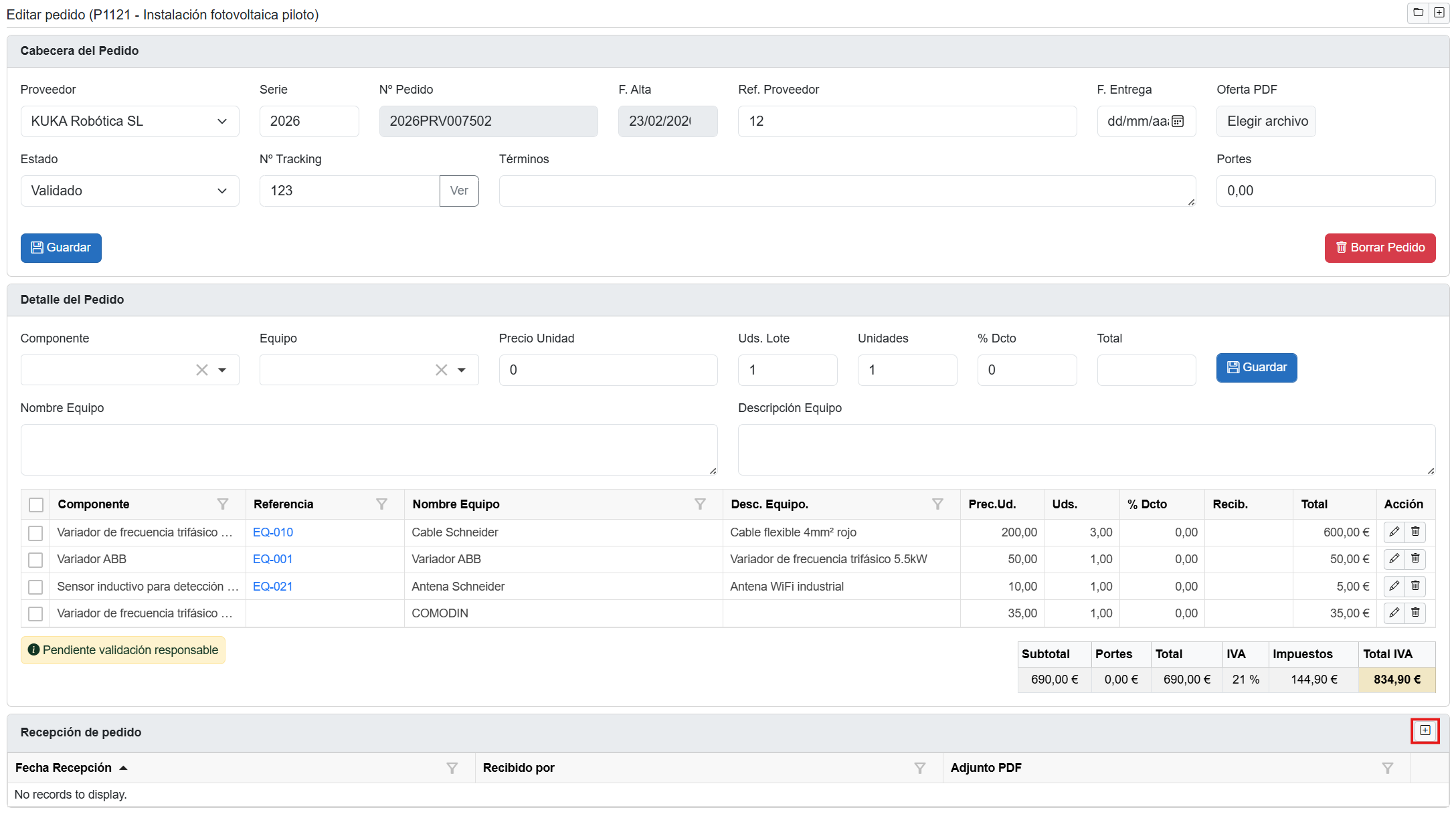Delete the Antena Schneider row
1456x814 pixels.
(1415, 586)
